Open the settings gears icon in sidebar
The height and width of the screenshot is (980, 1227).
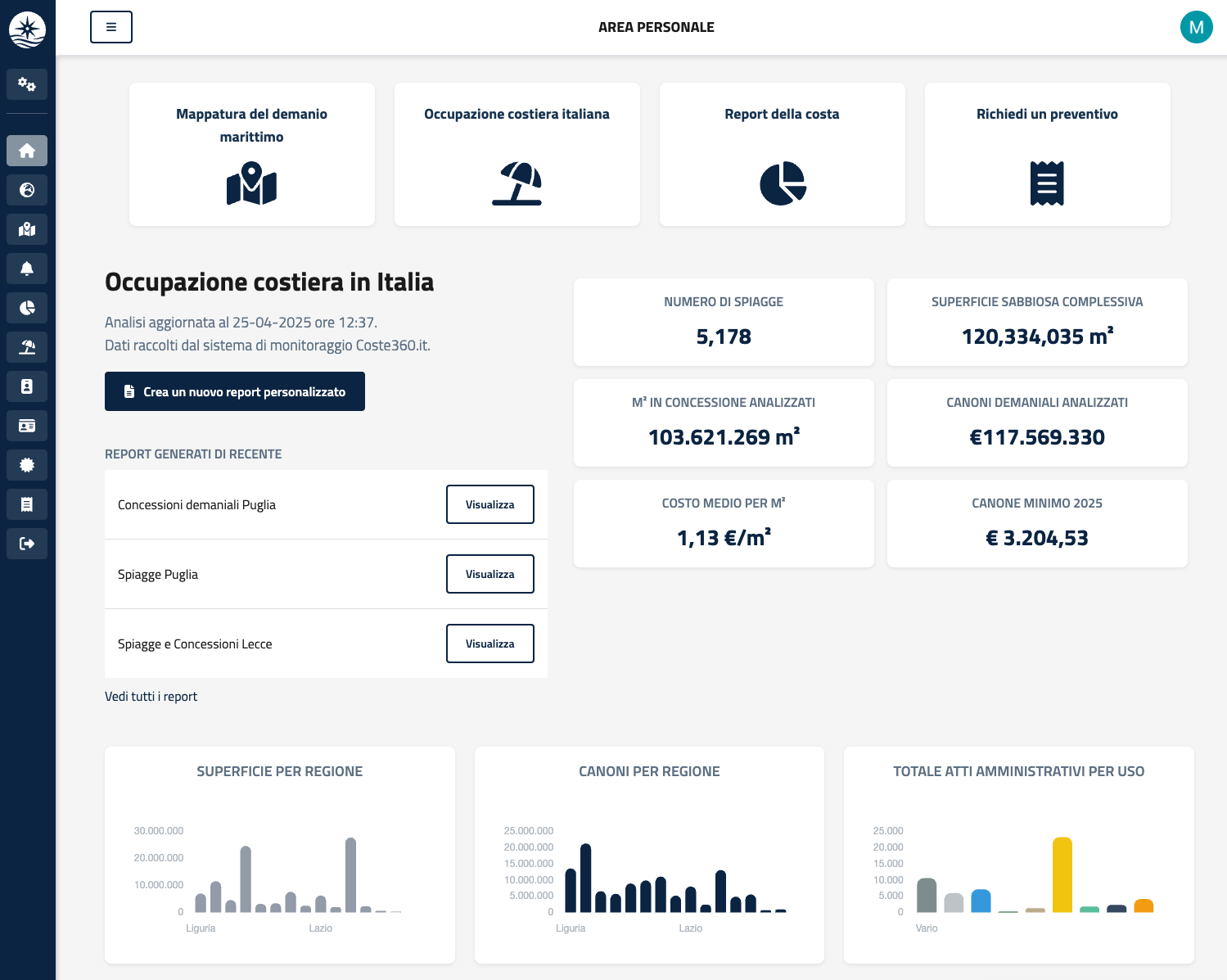click(27, 84)
